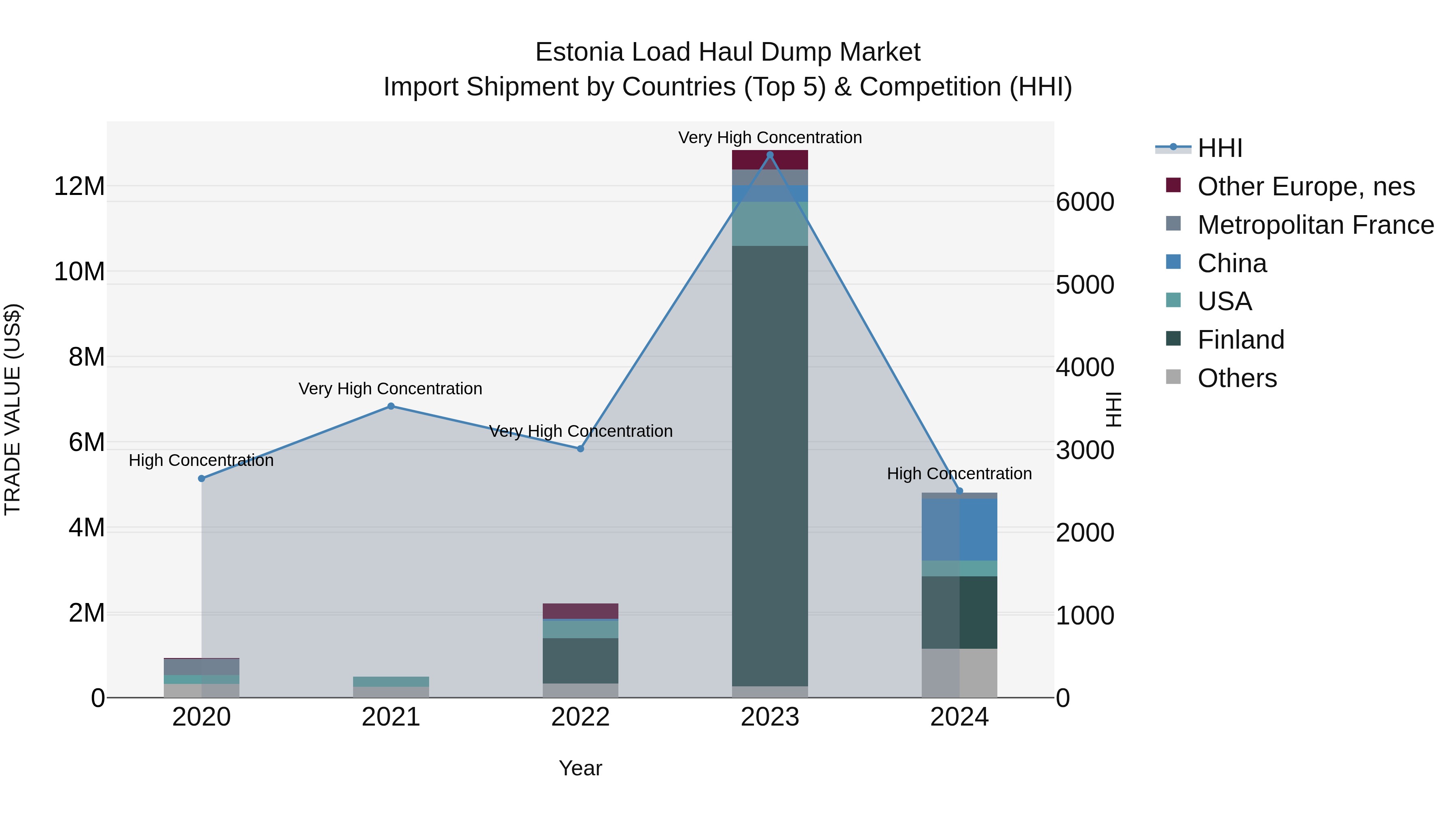Image resolution: width=1456 pixels, height=819 pixels.
Task: Click the China blue legend swatch
Action: [1173, 262]
